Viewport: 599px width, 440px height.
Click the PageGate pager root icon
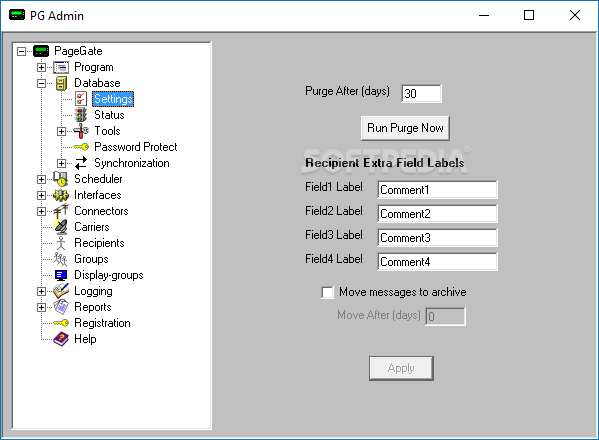41,51
